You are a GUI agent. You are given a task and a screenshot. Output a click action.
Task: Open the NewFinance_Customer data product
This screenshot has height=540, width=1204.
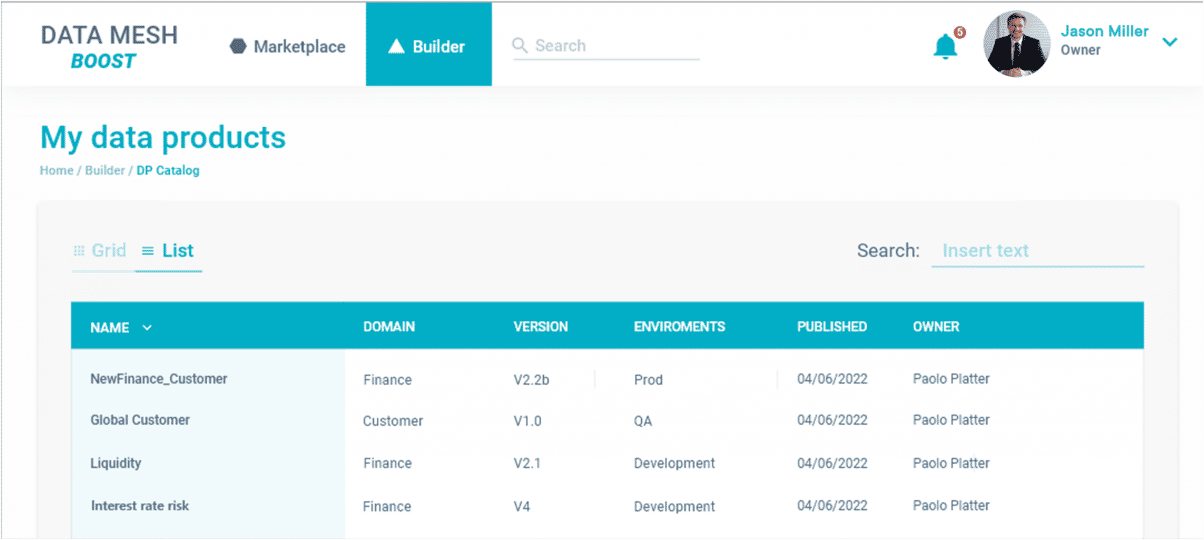[159, 379]
